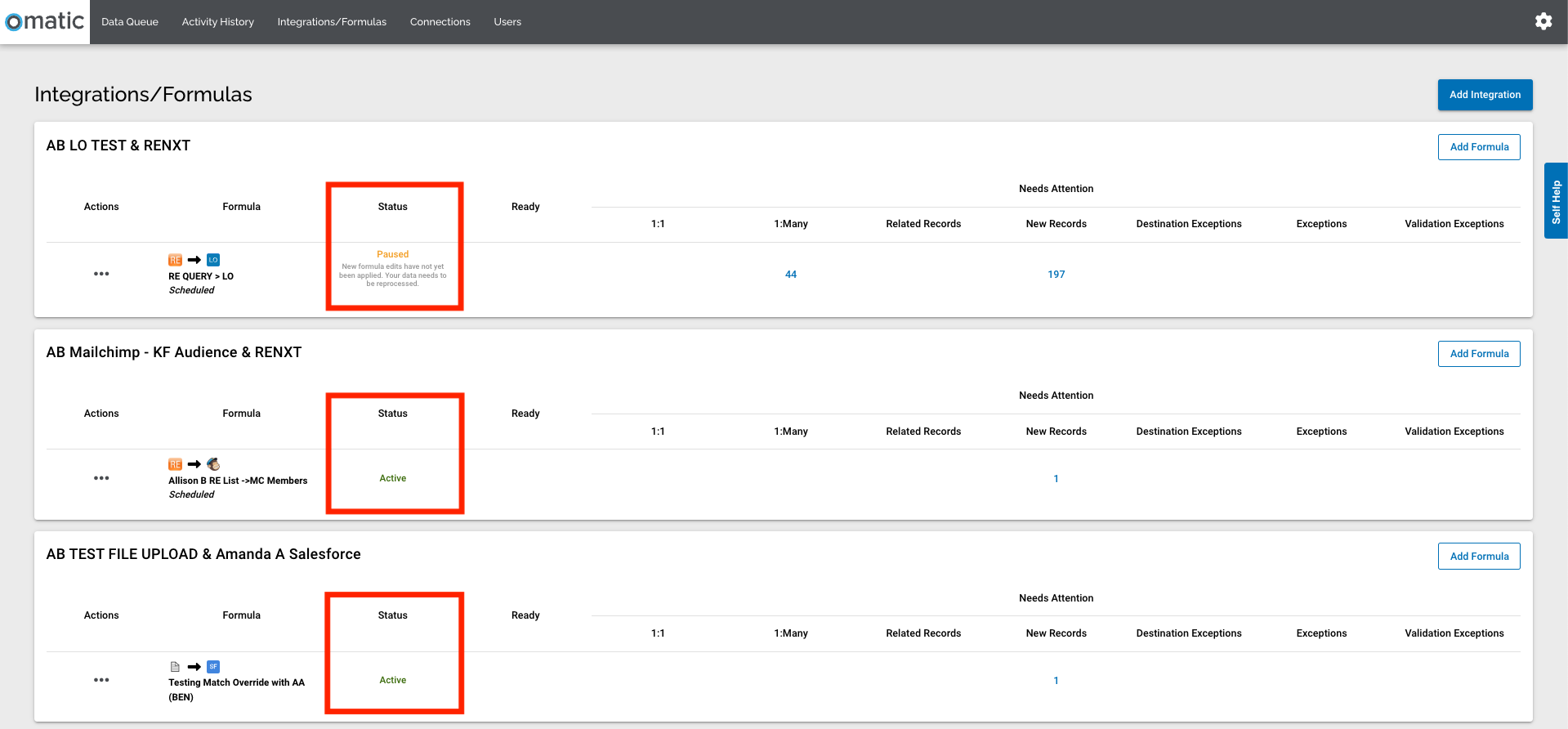Screen dimensions: 1568x729
Task: Open actions ellipsis for RE QUERY > LO
Action: coord(101,274)
